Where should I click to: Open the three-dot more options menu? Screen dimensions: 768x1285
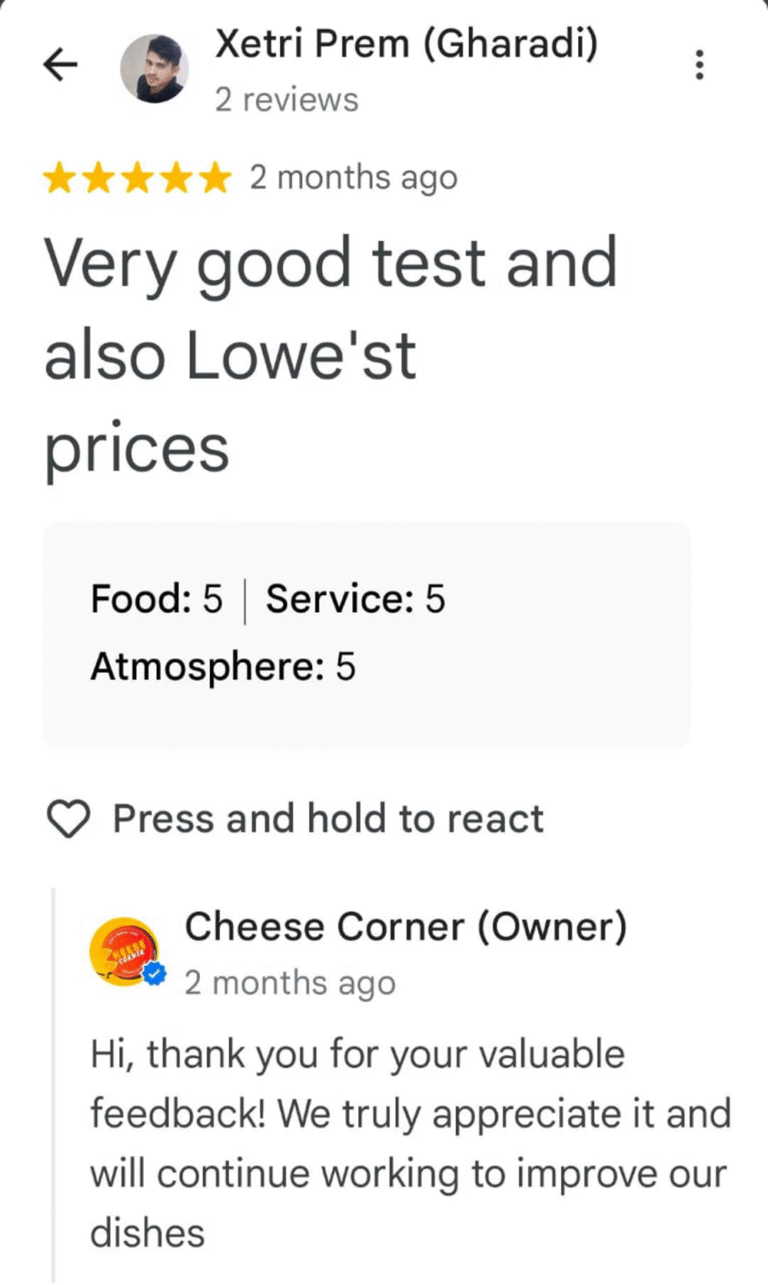click(x=699, y=66)
